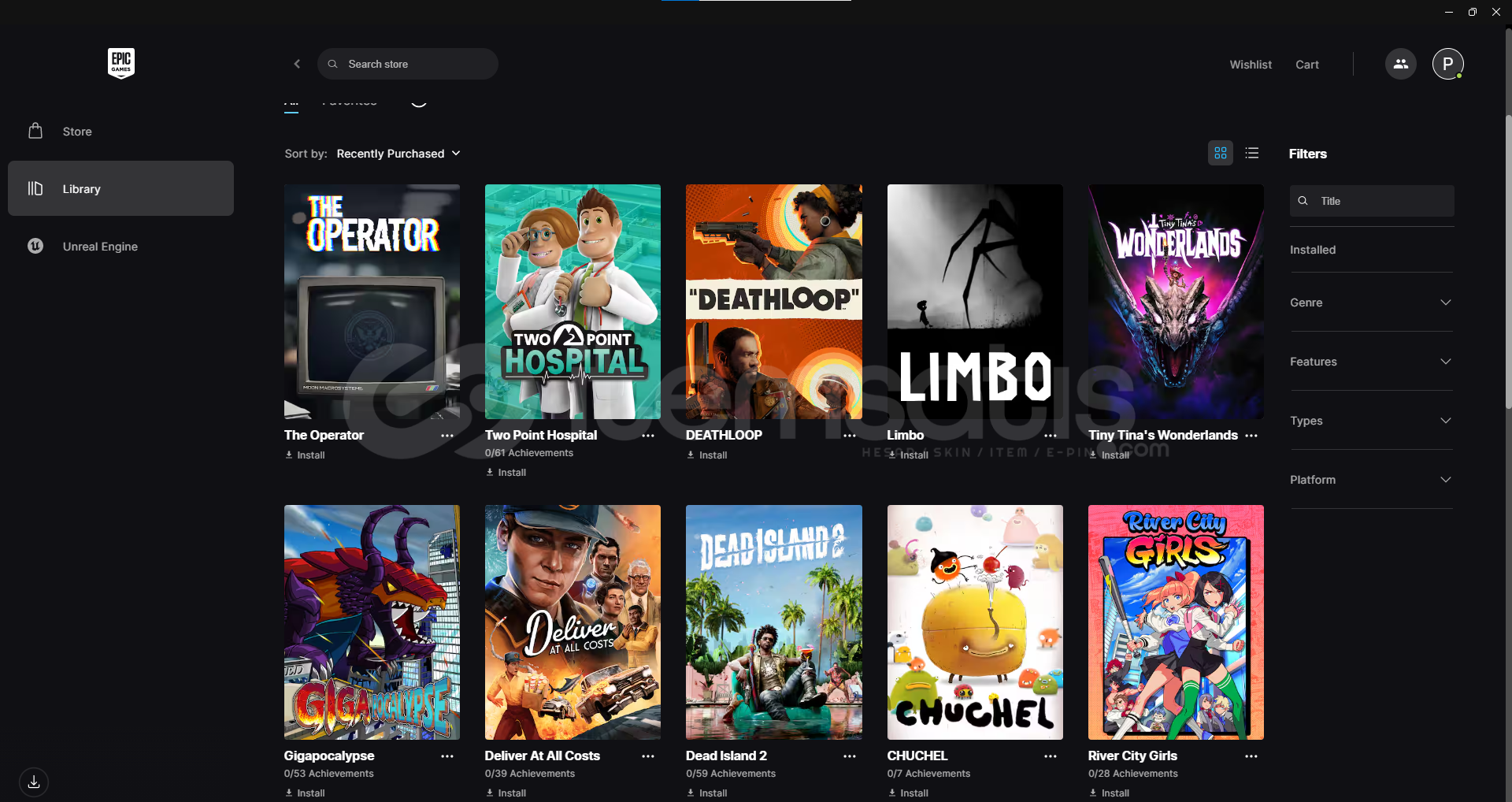Click 0/59 Achievements under Dead Island 2
1512x802 pixels.
731,774
